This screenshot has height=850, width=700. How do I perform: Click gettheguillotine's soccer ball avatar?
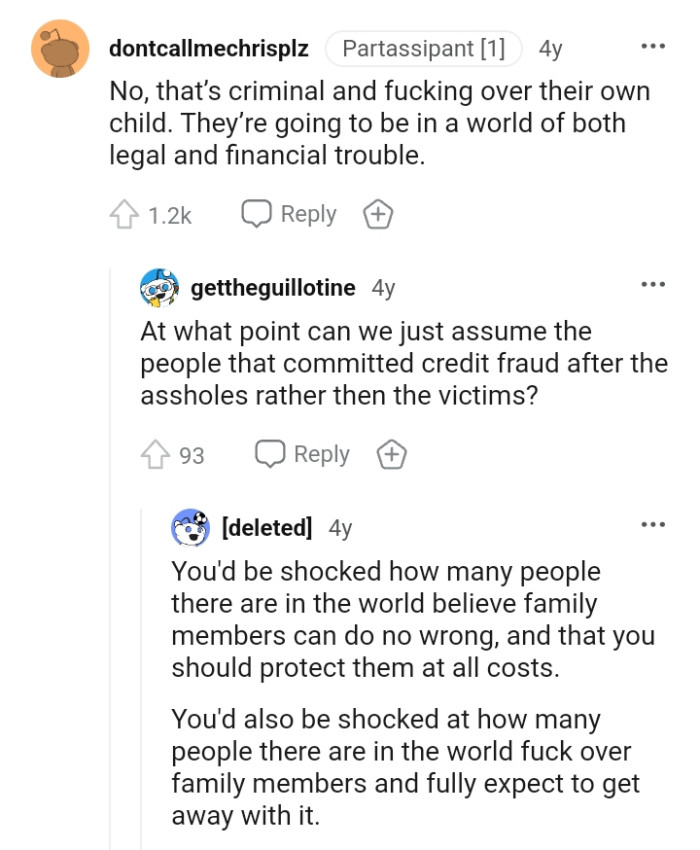coord(159,287)
